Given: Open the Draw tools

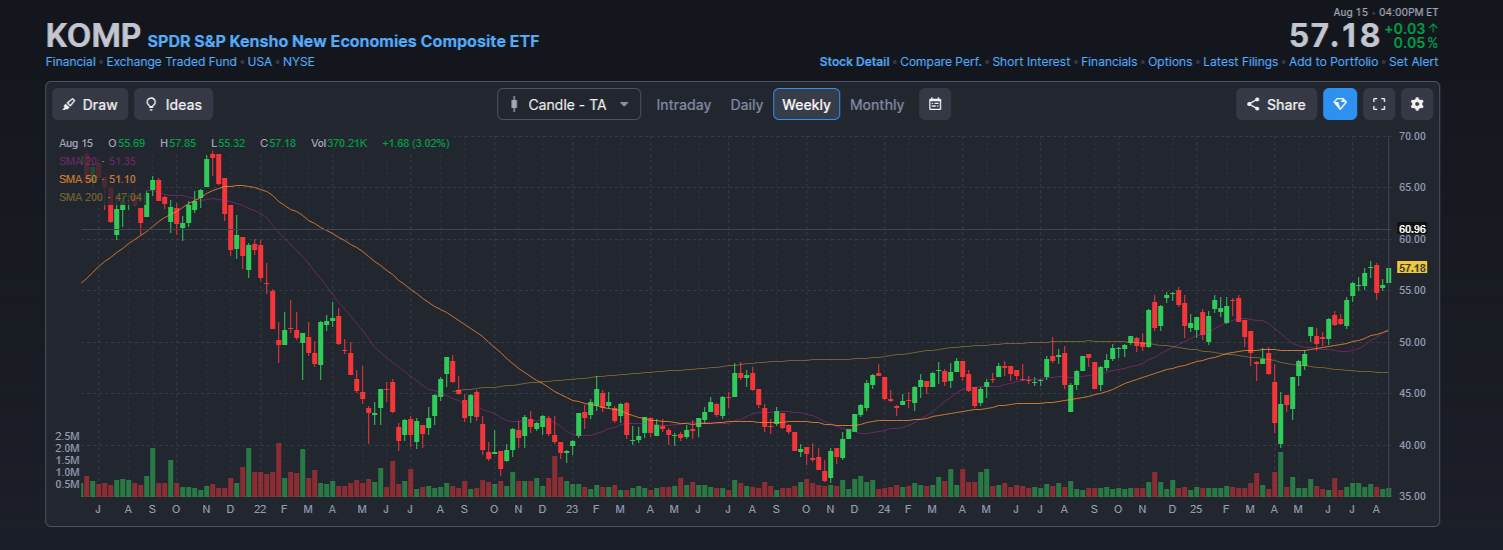Looking at the screenshot, I should point(90,105).
